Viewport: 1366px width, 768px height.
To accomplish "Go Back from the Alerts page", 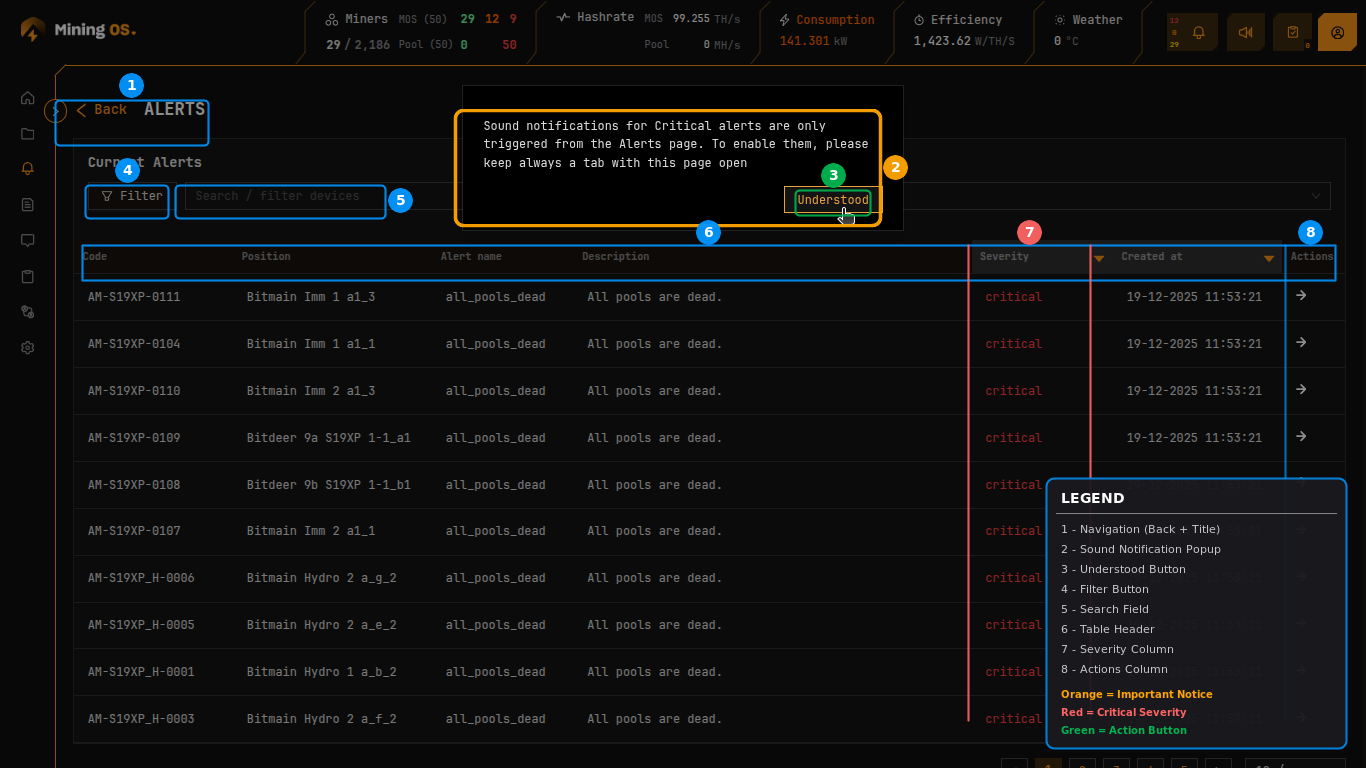I will 102,110.
